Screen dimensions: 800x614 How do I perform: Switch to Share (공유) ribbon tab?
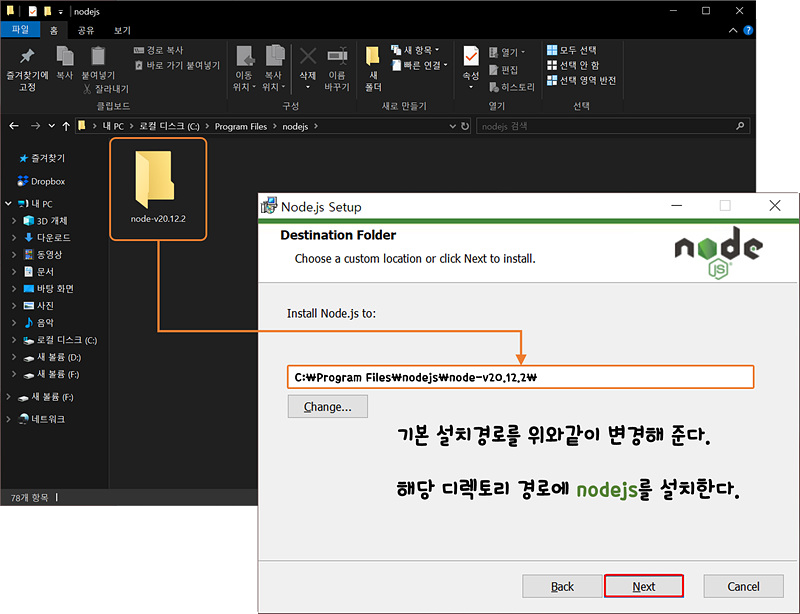(x=86, y=30)
